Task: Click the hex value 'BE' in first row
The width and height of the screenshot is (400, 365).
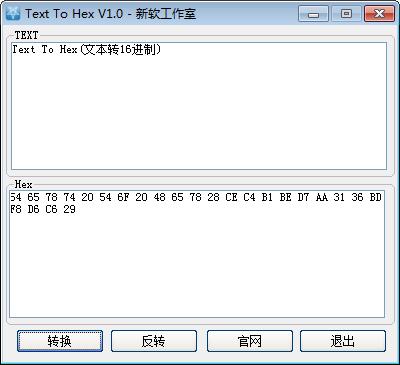Action: [285, 197]
